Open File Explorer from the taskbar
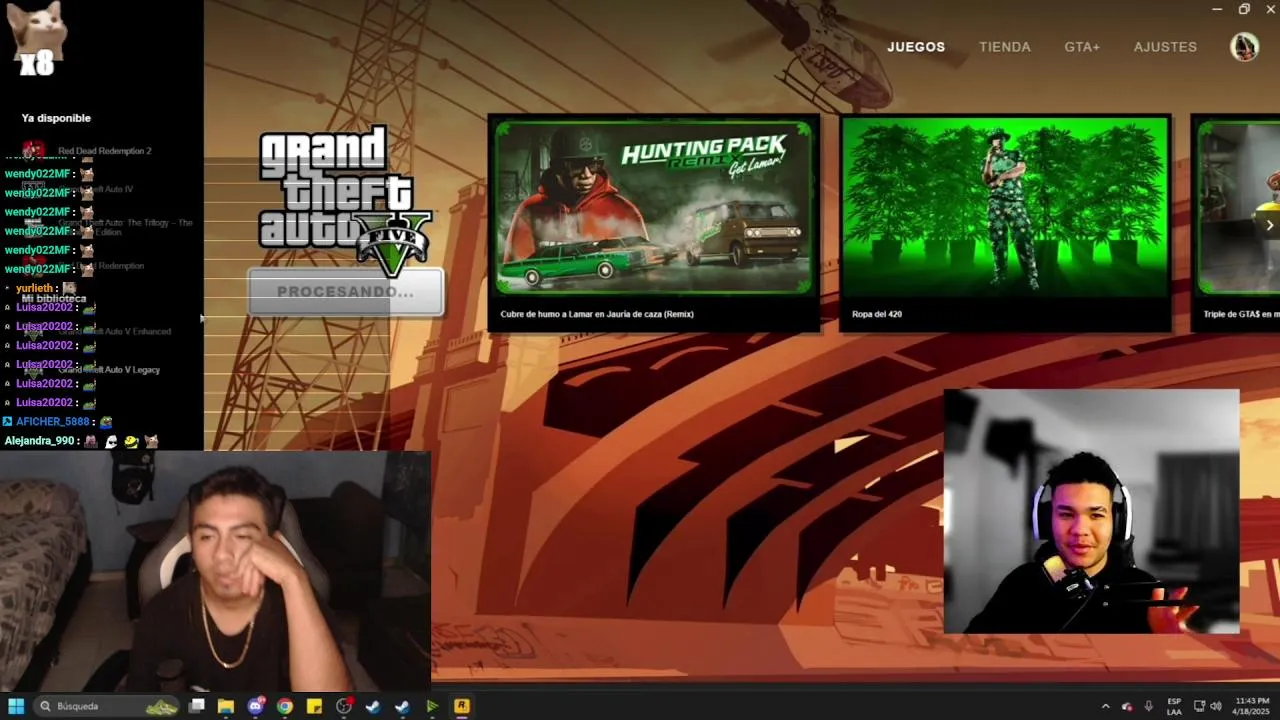The width and height of the screenshot is (1280, 720). pos(226,706)
